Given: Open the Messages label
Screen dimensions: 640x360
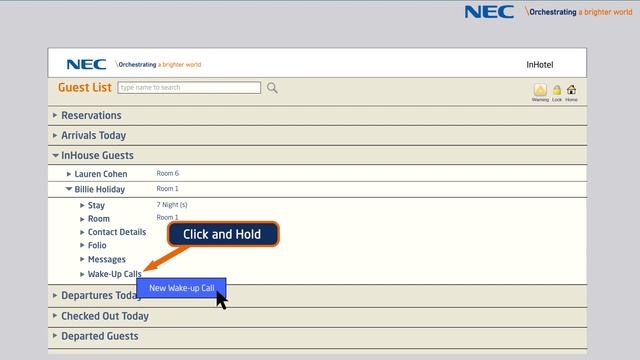Looking at the screenshot, I should click(x=107, y=259).
